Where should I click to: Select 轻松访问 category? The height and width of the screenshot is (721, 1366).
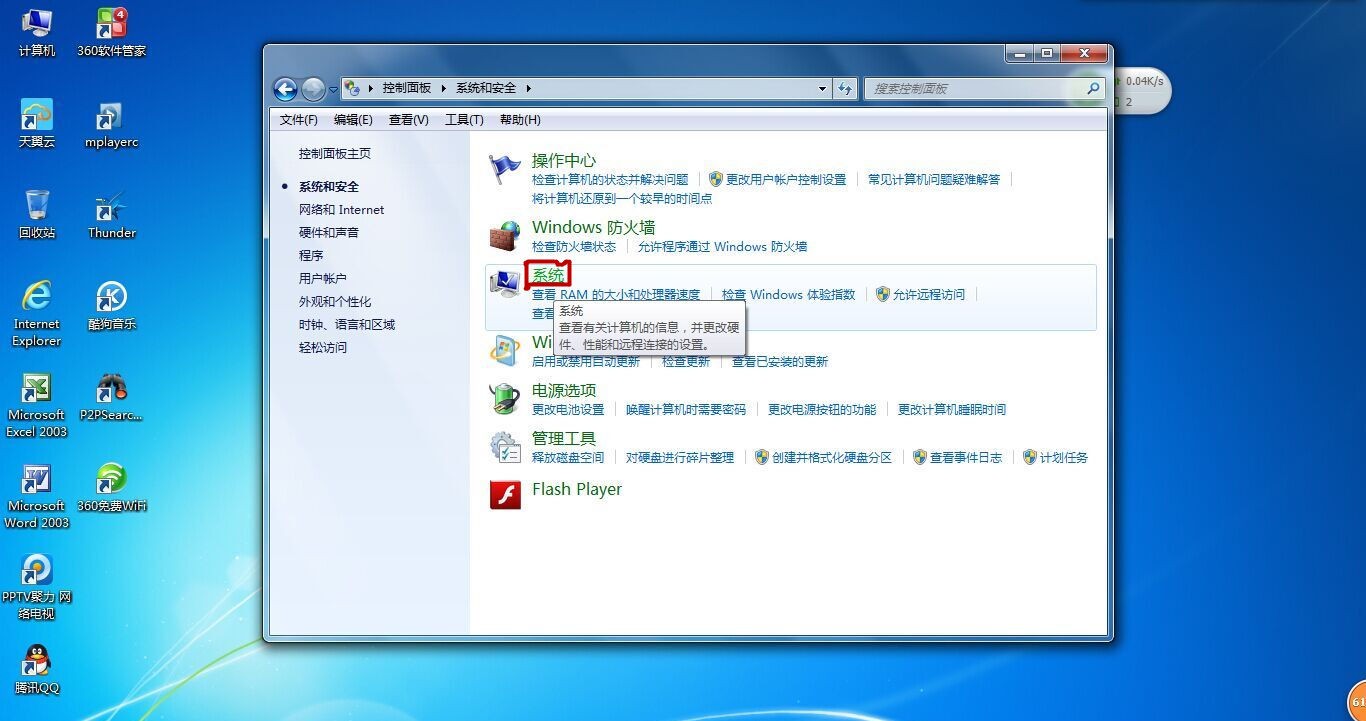[323, 348]
